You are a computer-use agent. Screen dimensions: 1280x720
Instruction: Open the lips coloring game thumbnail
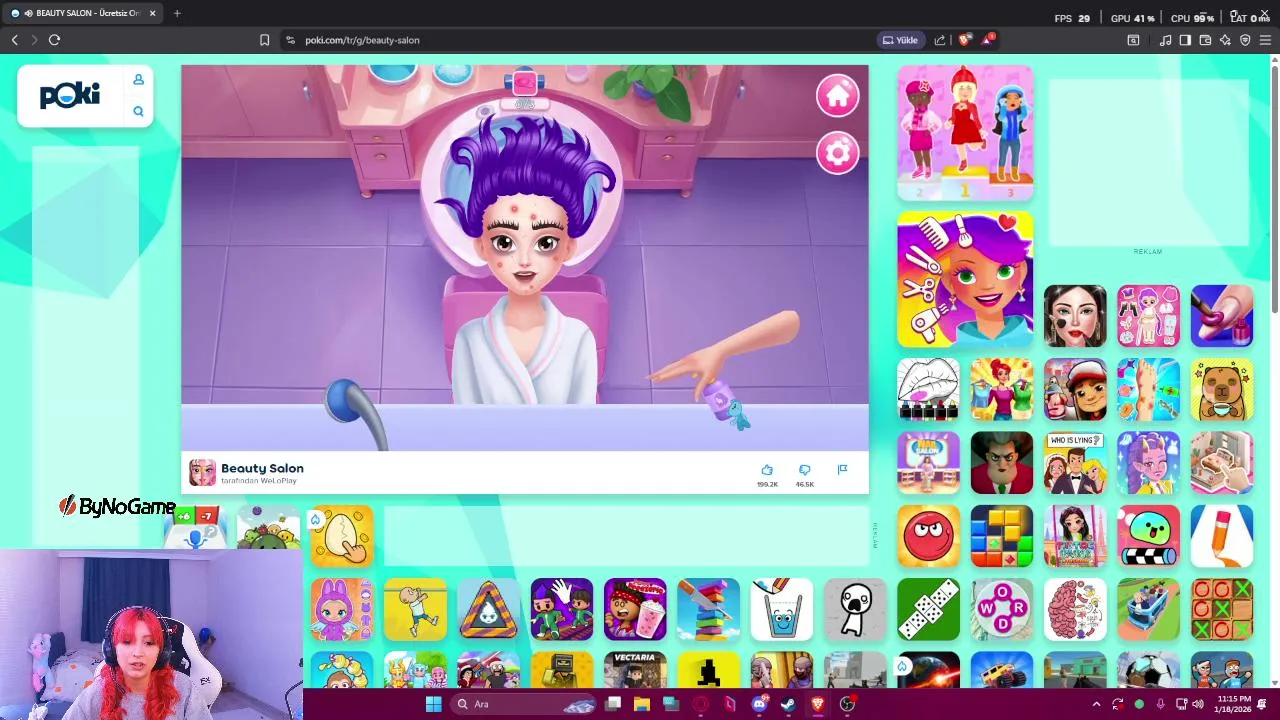point(928,390)
